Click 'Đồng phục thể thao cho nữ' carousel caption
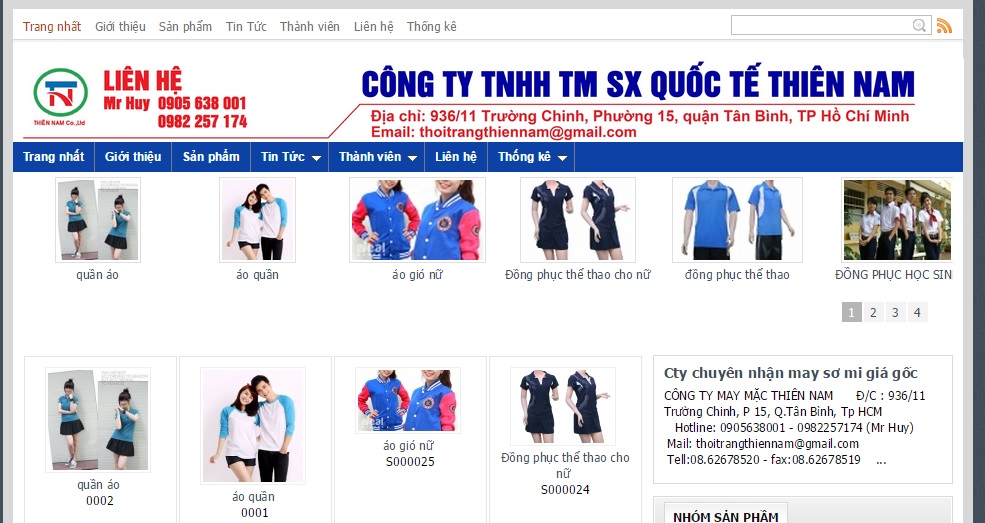The width and height of the screenshot is (985, 523). click(x=578, y=275)
